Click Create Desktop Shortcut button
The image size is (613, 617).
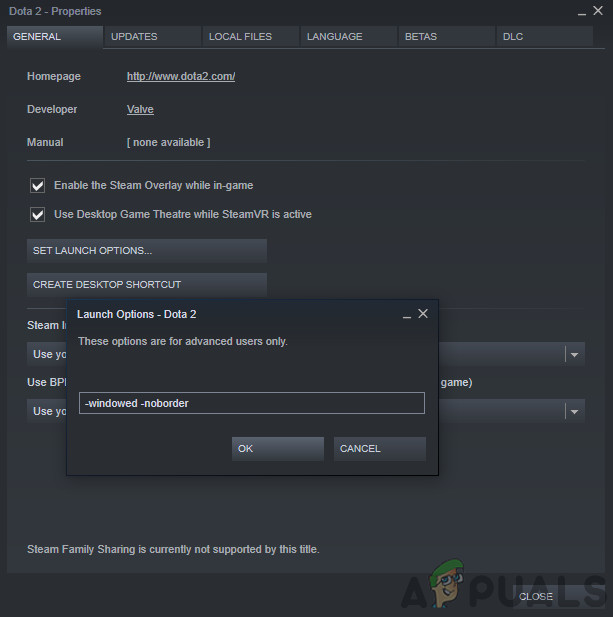point(147,284)
